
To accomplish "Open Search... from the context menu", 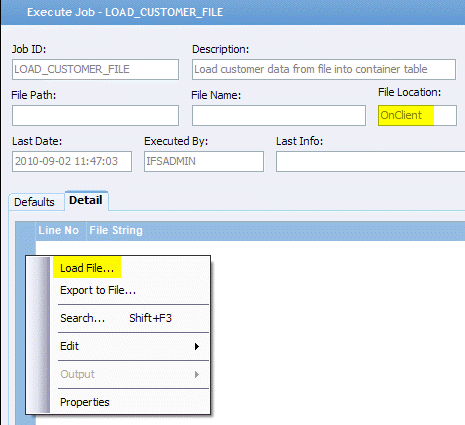I will [83, 318].
